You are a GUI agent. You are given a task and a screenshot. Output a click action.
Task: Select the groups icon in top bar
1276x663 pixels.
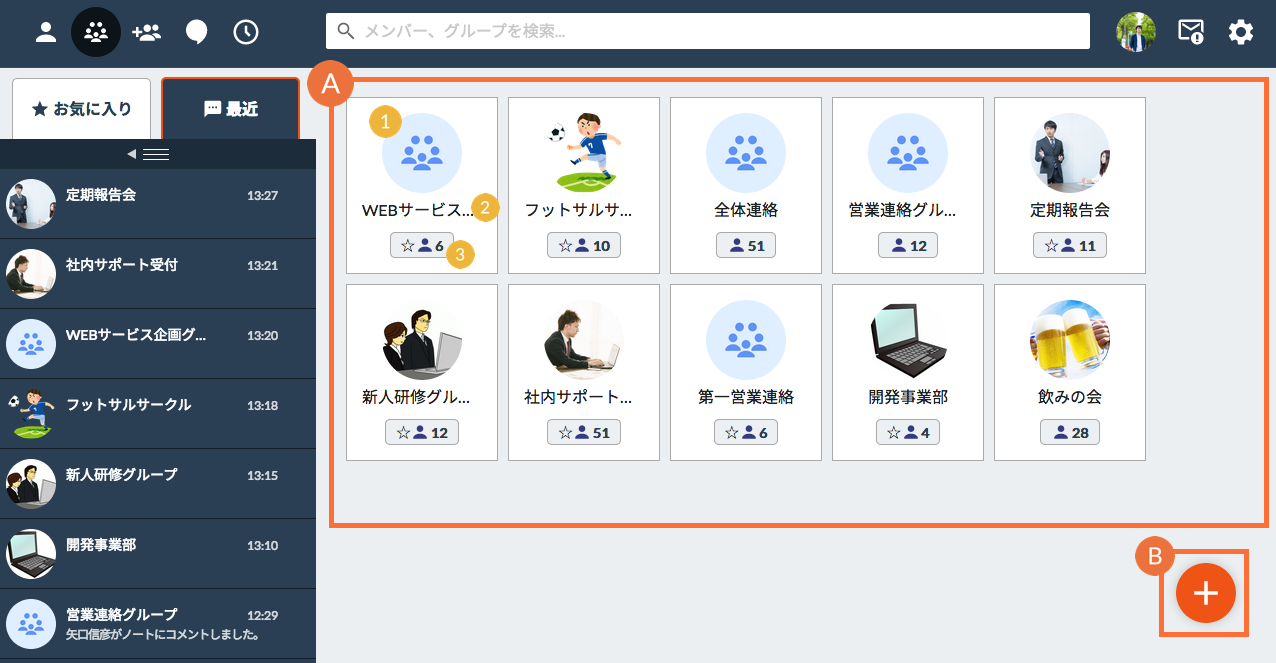(96, 32)
